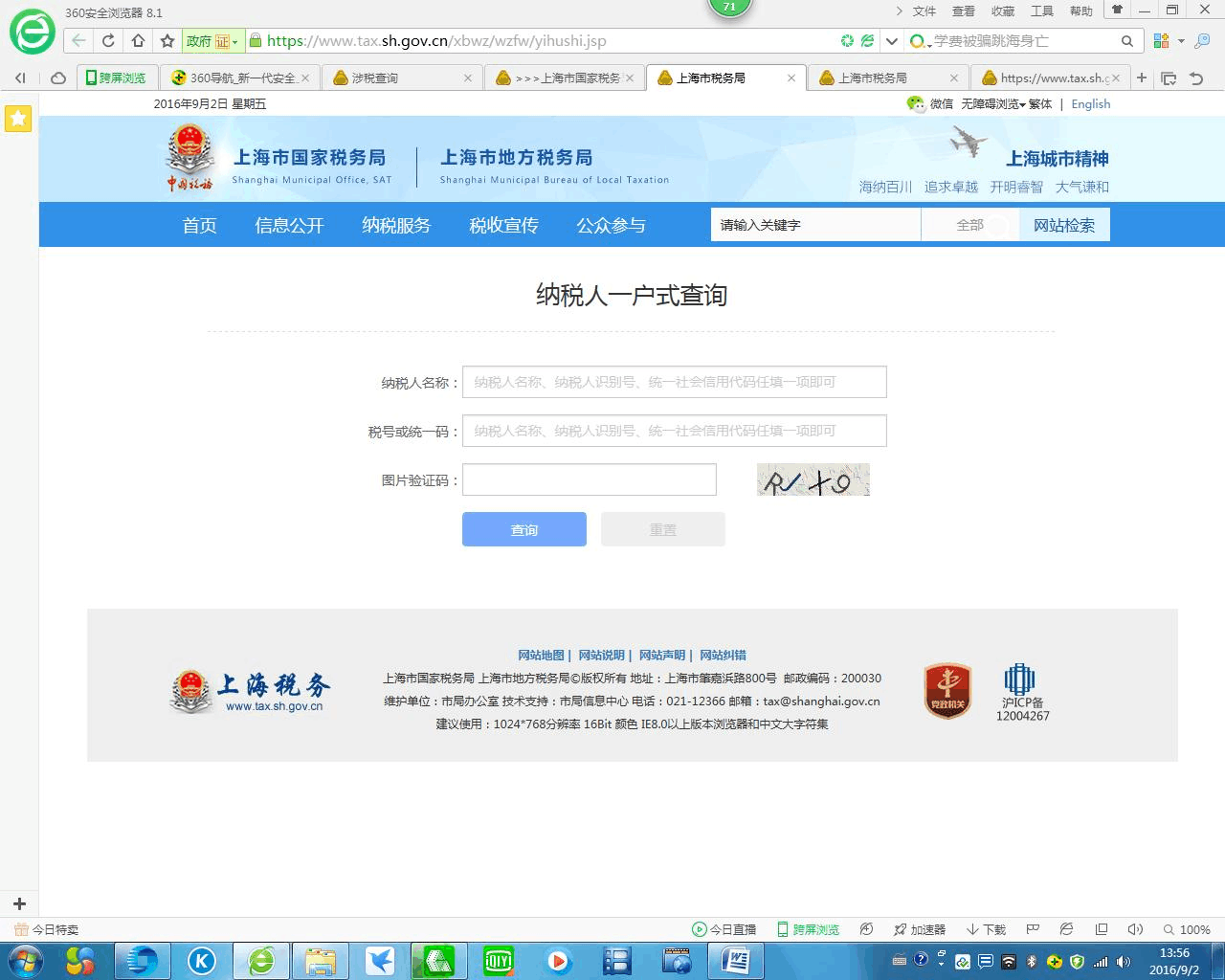Click into the 纳税人名称 input field
Image resolution: width=1225 pixels, height=980 pixels.
coord(675,382)
